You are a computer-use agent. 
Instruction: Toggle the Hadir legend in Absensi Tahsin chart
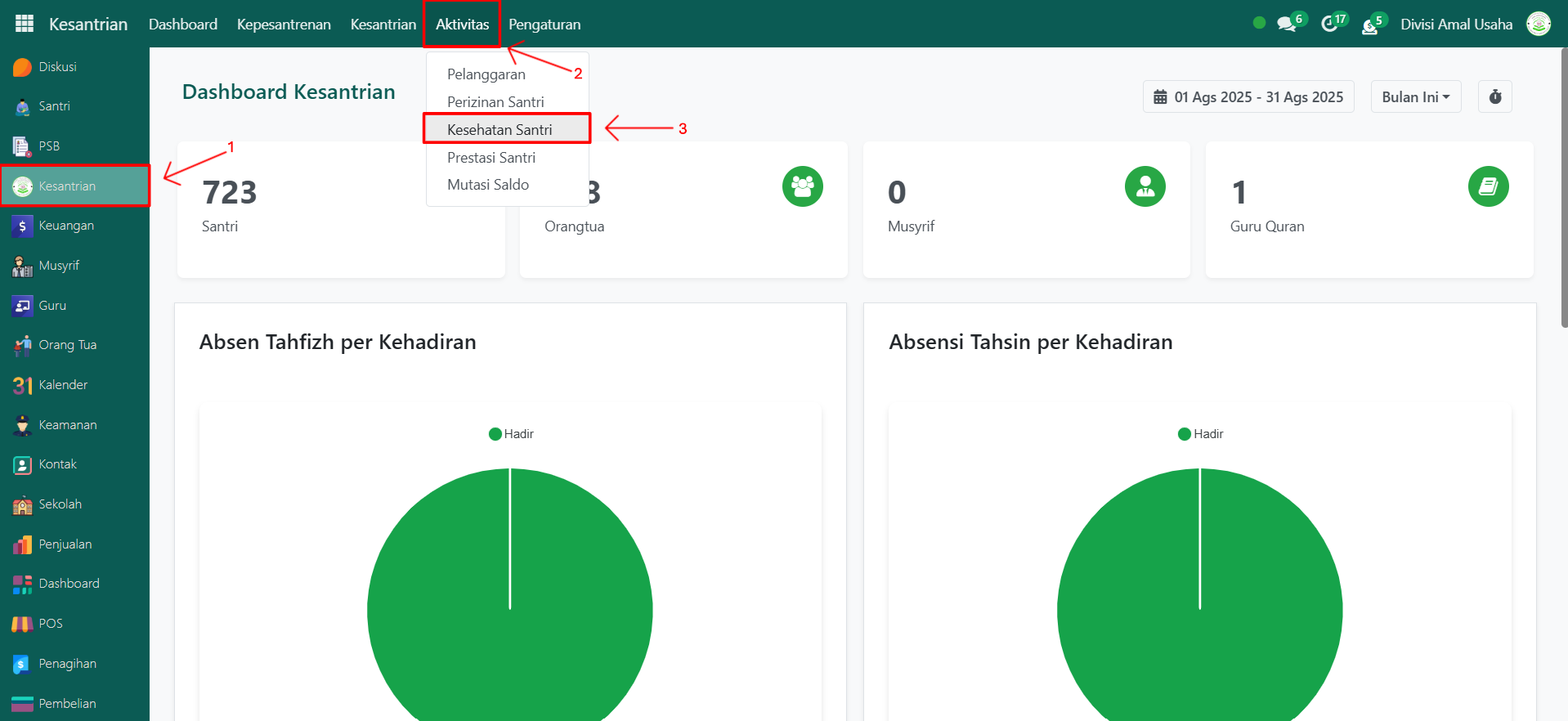(x=1200, y=434)
